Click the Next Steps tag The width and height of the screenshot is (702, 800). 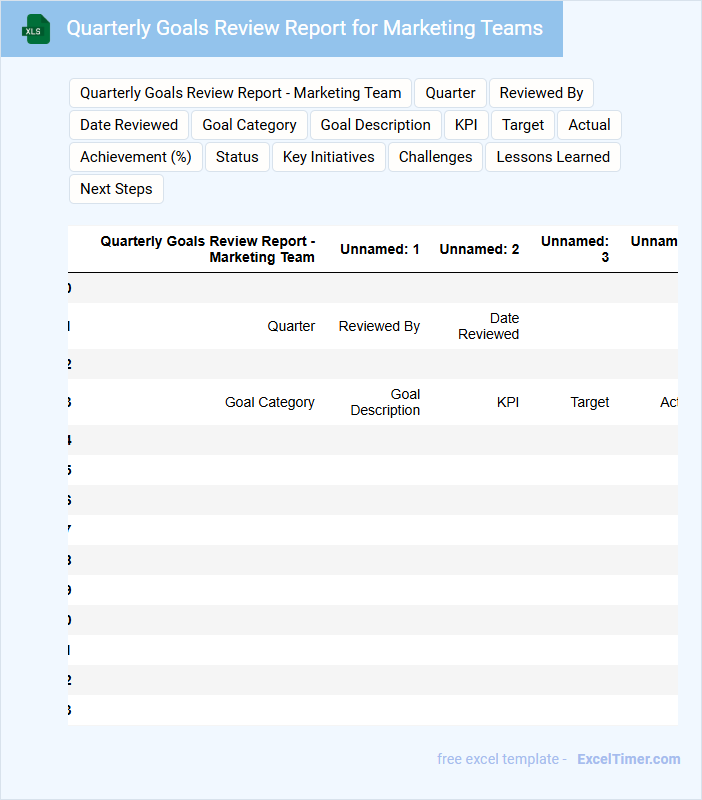[x=116, y=189]
